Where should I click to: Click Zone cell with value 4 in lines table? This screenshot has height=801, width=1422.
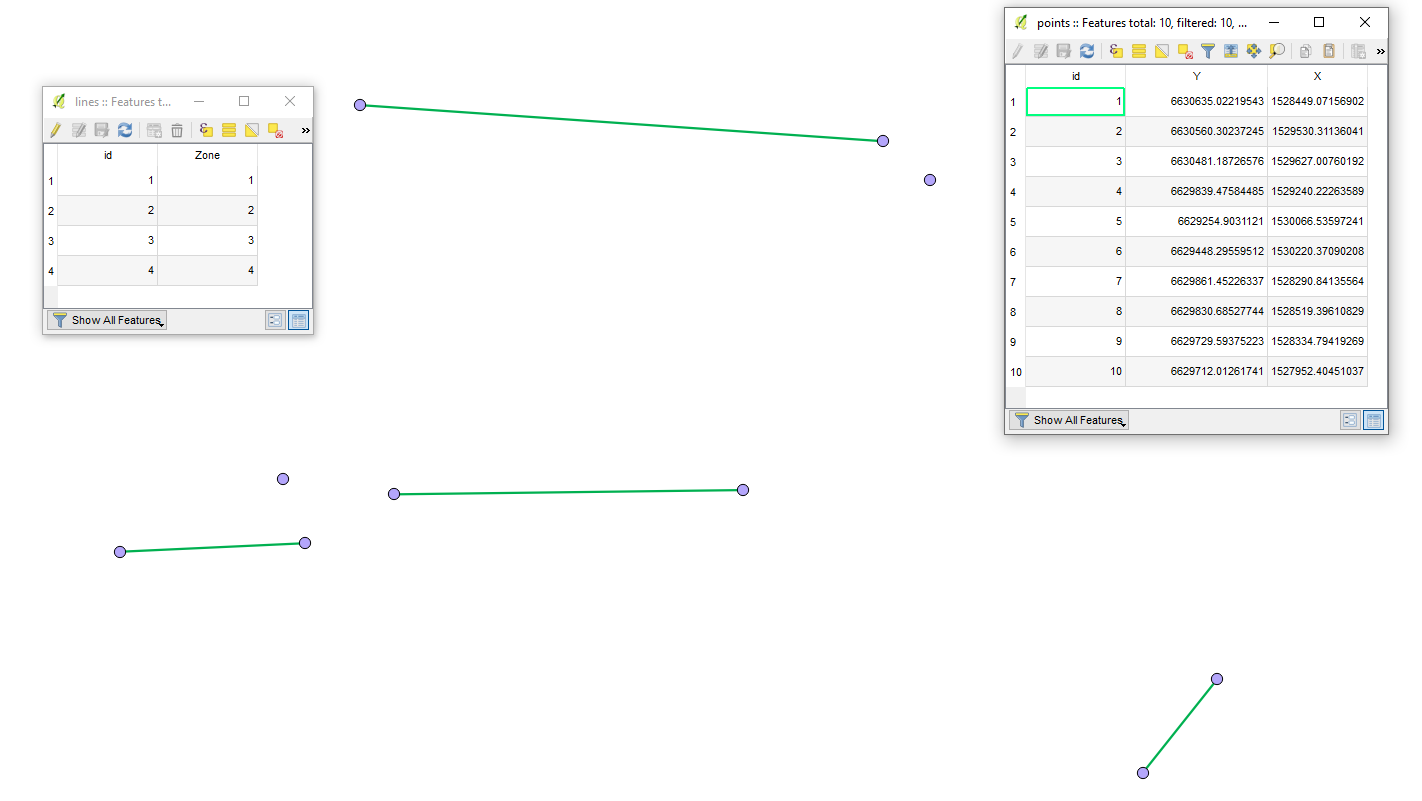click(208, 271)
